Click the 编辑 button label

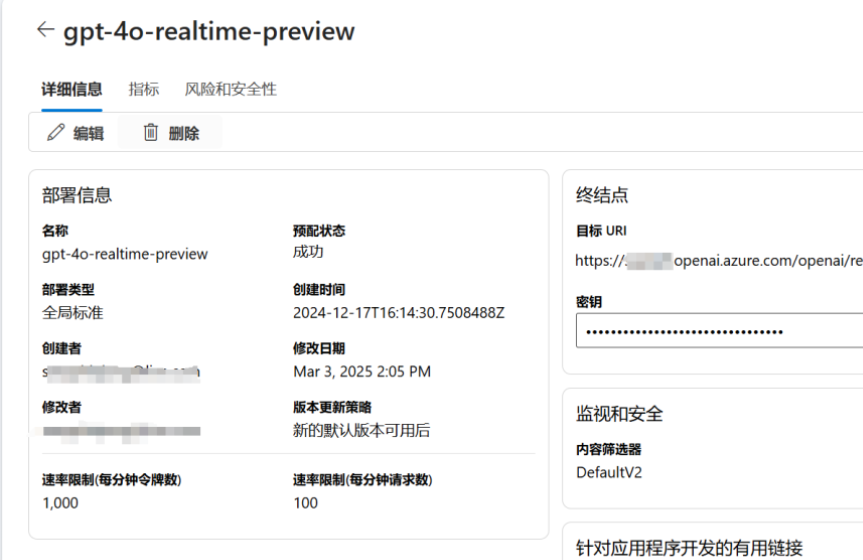pos(89,133)
